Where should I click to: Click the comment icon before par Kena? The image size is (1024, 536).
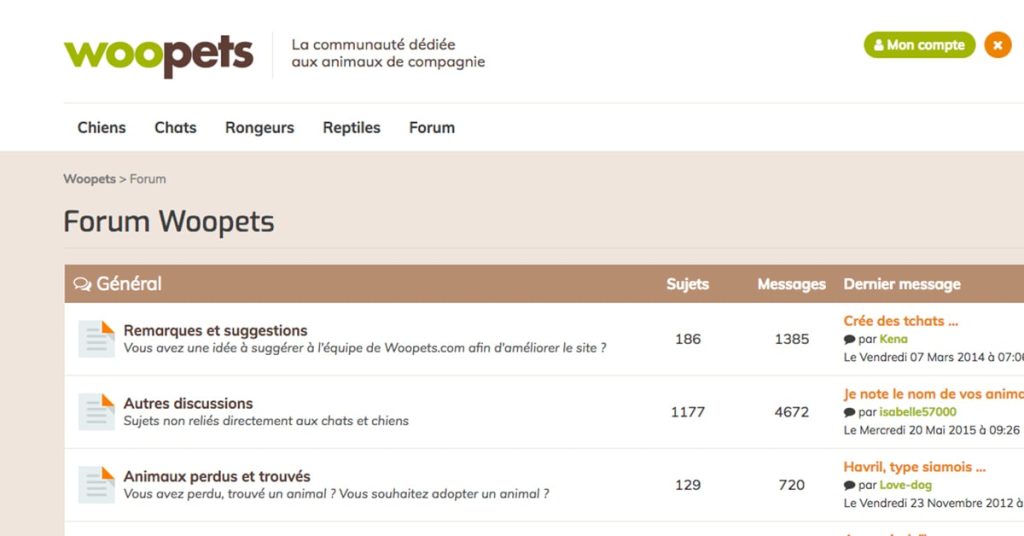[849, 339]
